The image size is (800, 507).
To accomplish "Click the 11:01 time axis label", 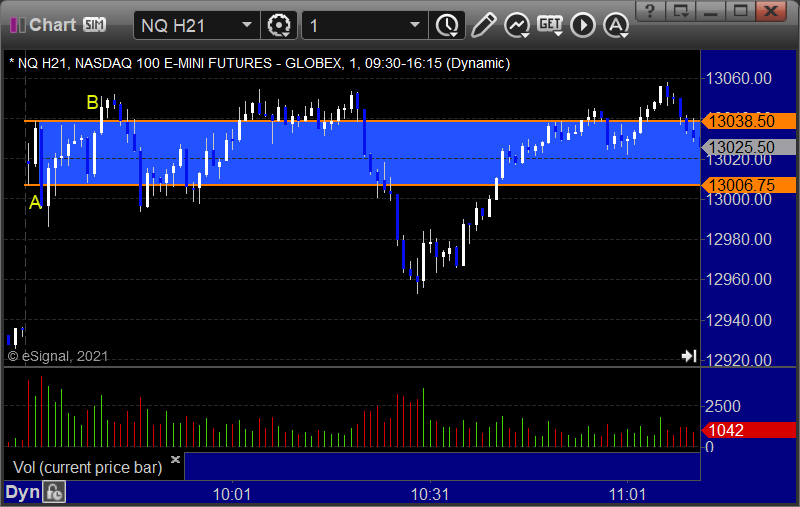I will pos(627,494).
